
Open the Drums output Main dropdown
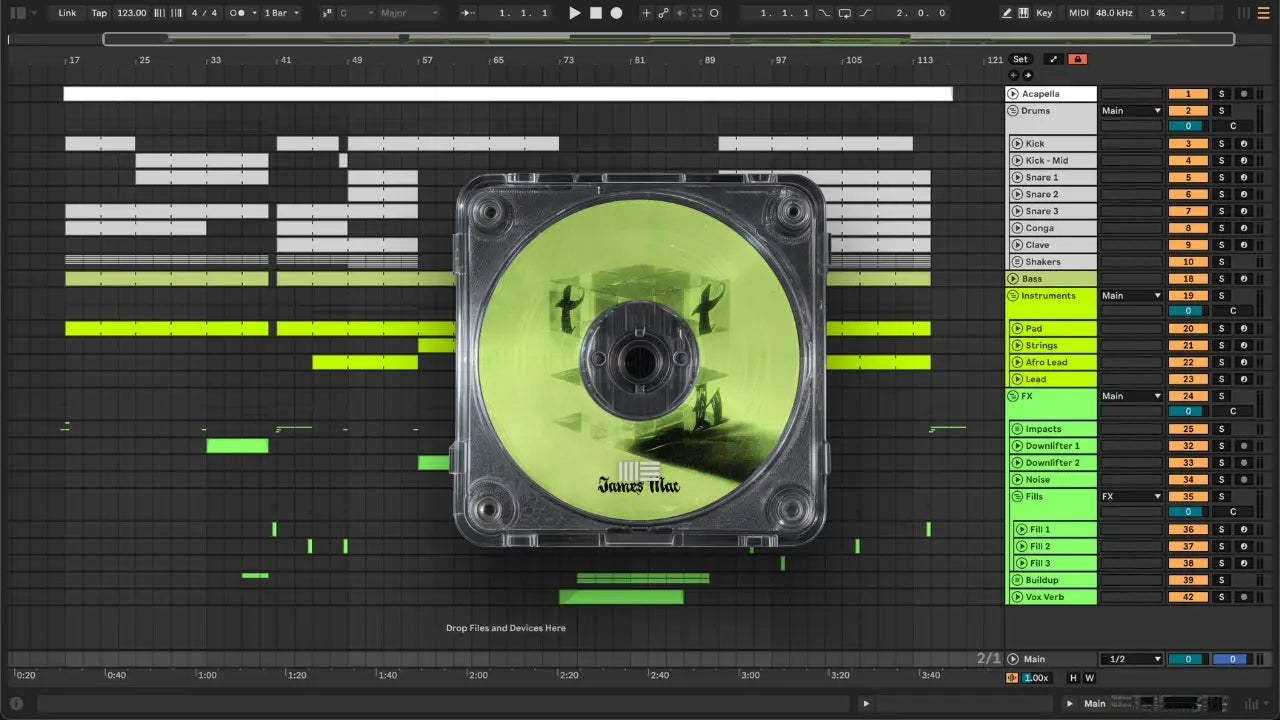click(x=1131, y=111)
